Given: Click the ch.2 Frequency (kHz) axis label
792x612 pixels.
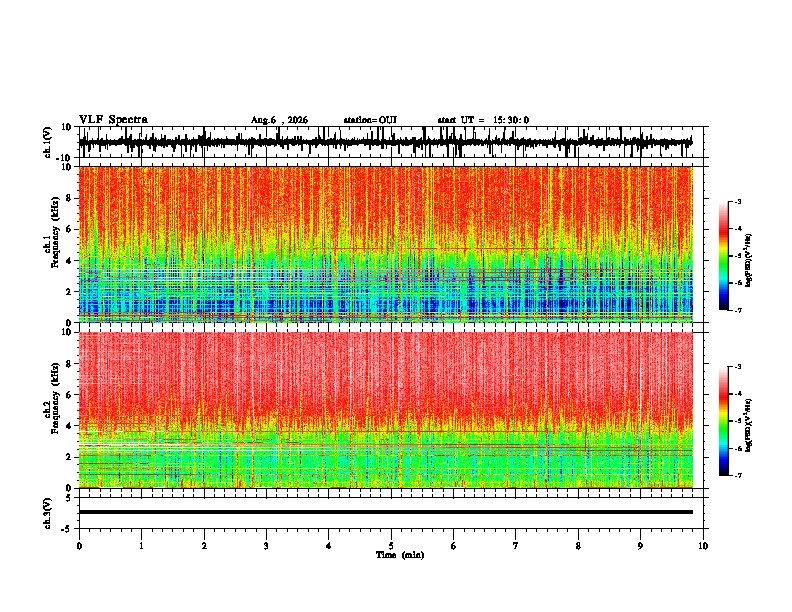Looking at the screenshot, I should pos(52,399).
